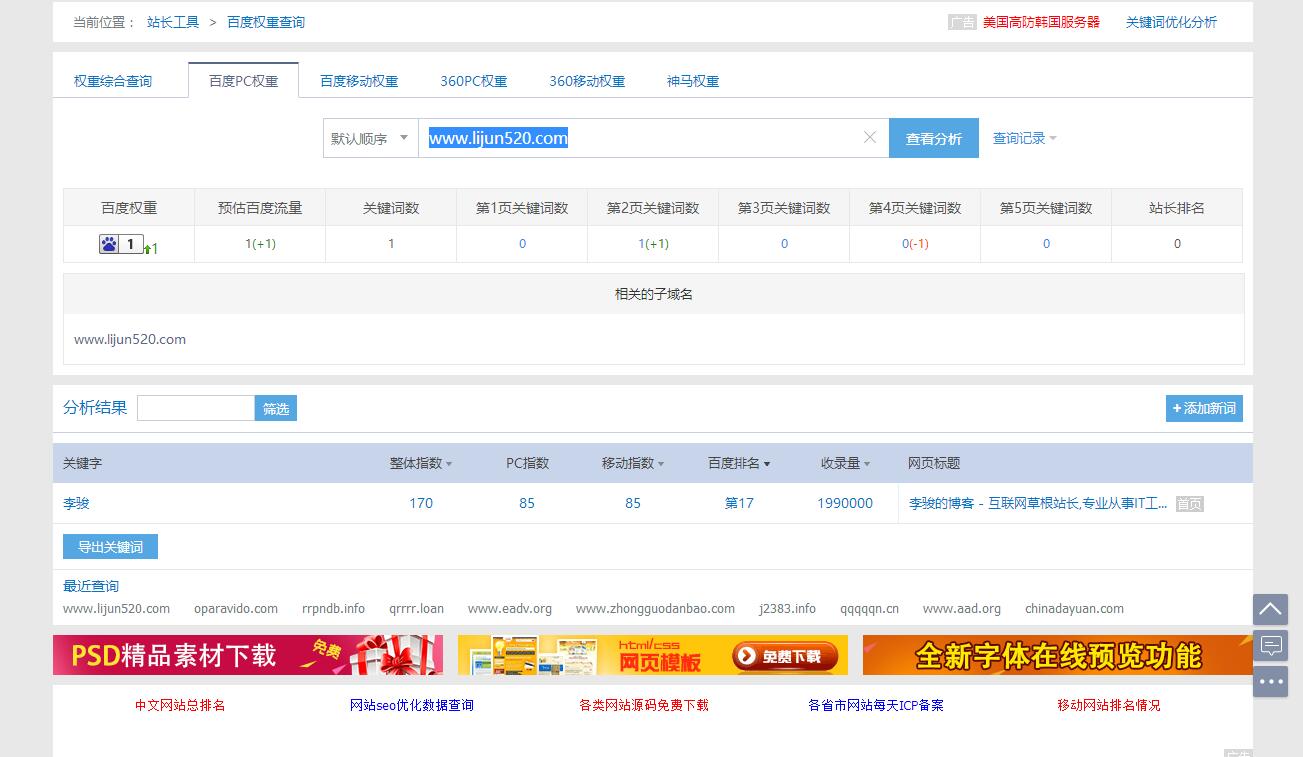Open the 李骏 keyword link
Viewport: 1303px width, 757px height.
coord(76,504)
